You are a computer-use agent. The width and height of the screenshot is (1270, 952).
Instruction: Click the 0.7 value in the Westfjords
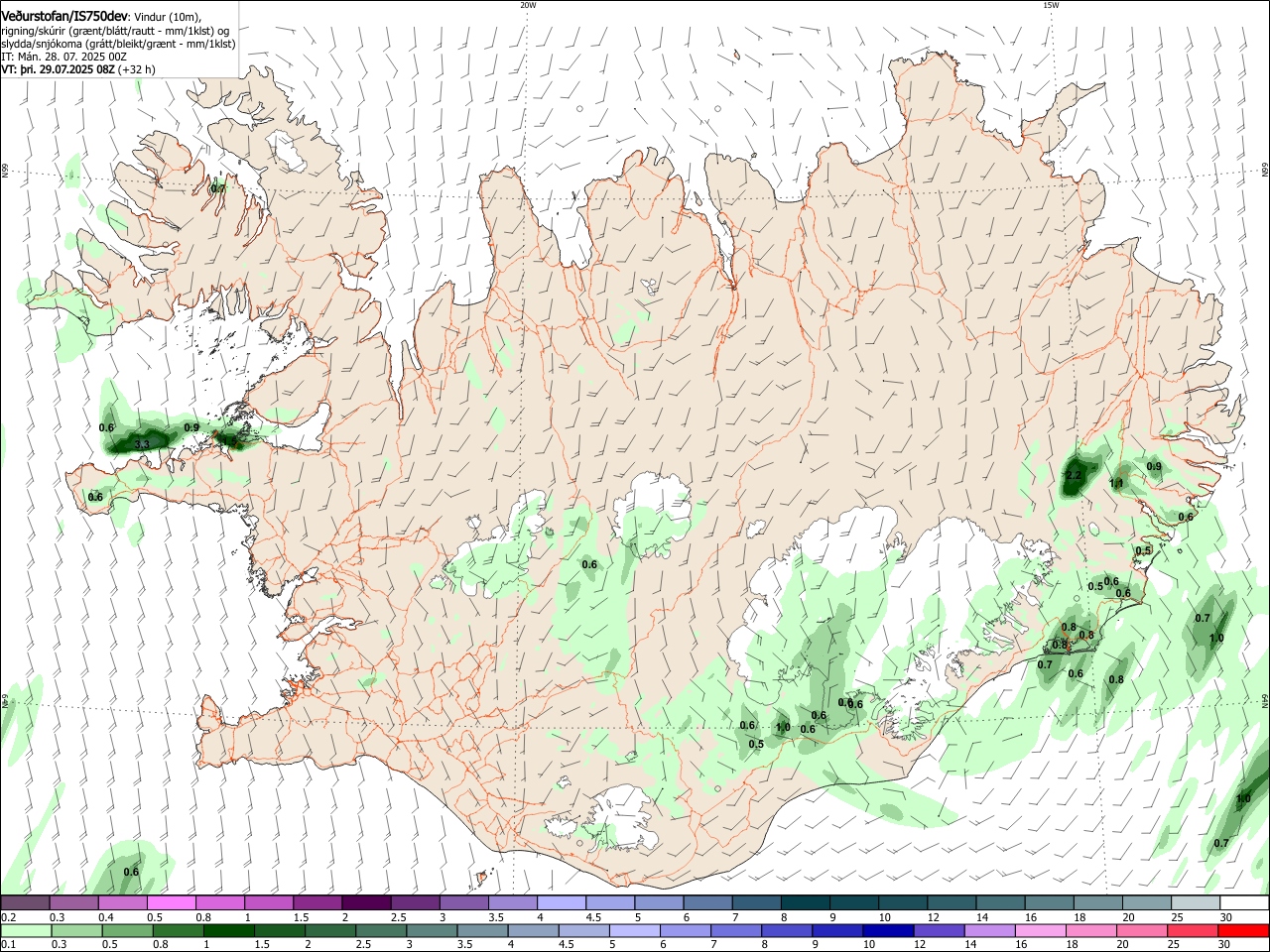(x=218, y=188)
